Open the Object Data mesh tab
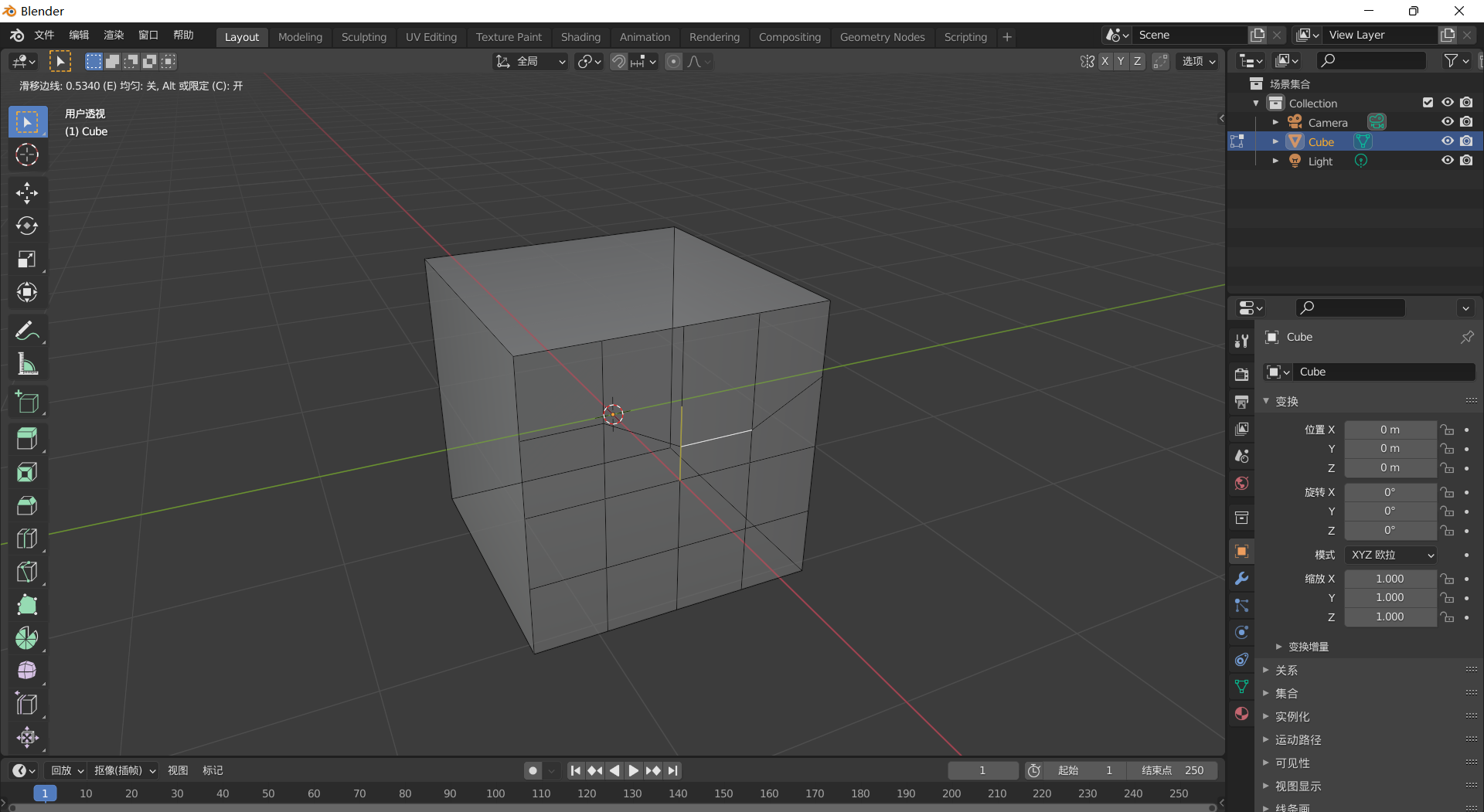The image size is (1484, 812). click(x=1241, y=687)
